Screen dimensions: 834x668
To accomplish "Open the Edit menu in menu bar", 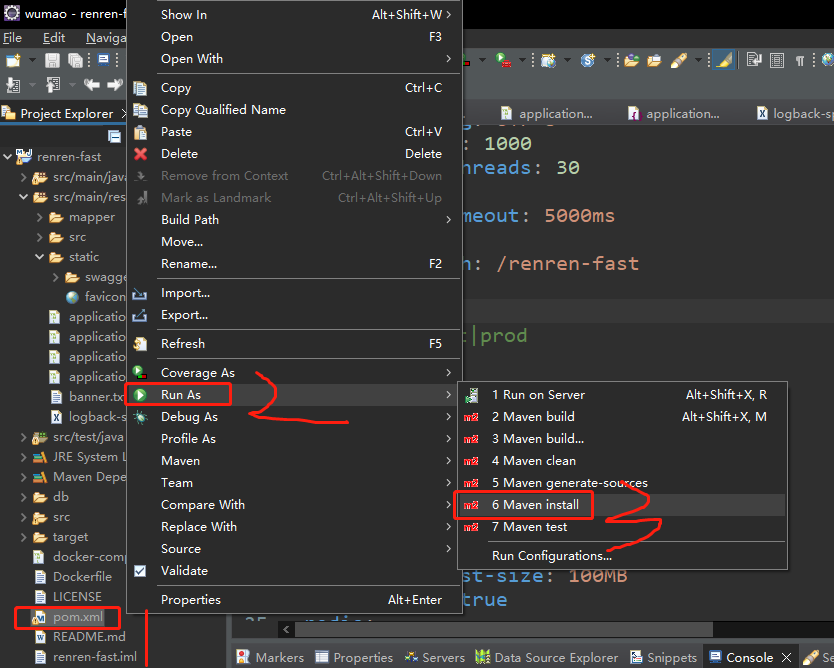I will tap(54, 38).
